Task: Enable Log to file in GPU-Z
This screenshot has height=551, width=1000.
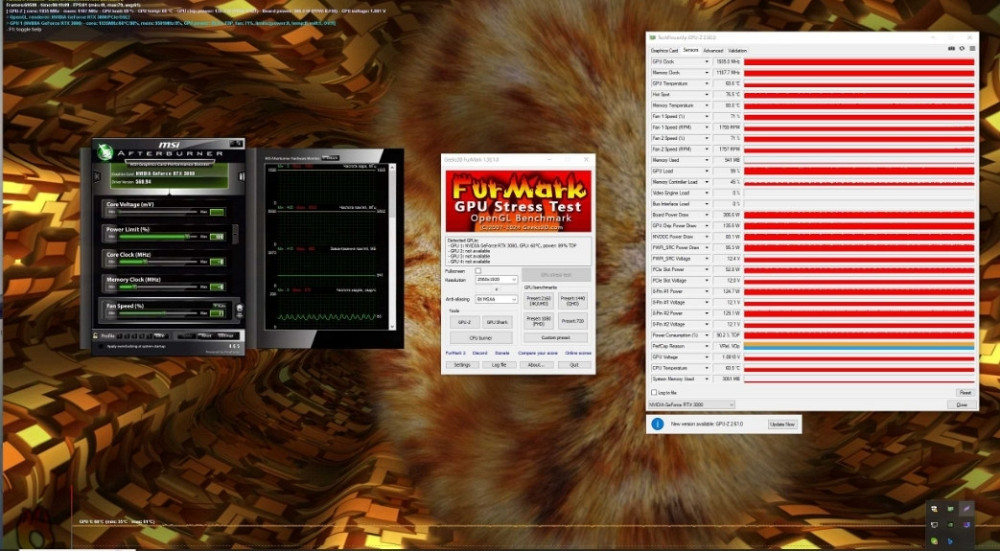Action: tap(654, 392)
